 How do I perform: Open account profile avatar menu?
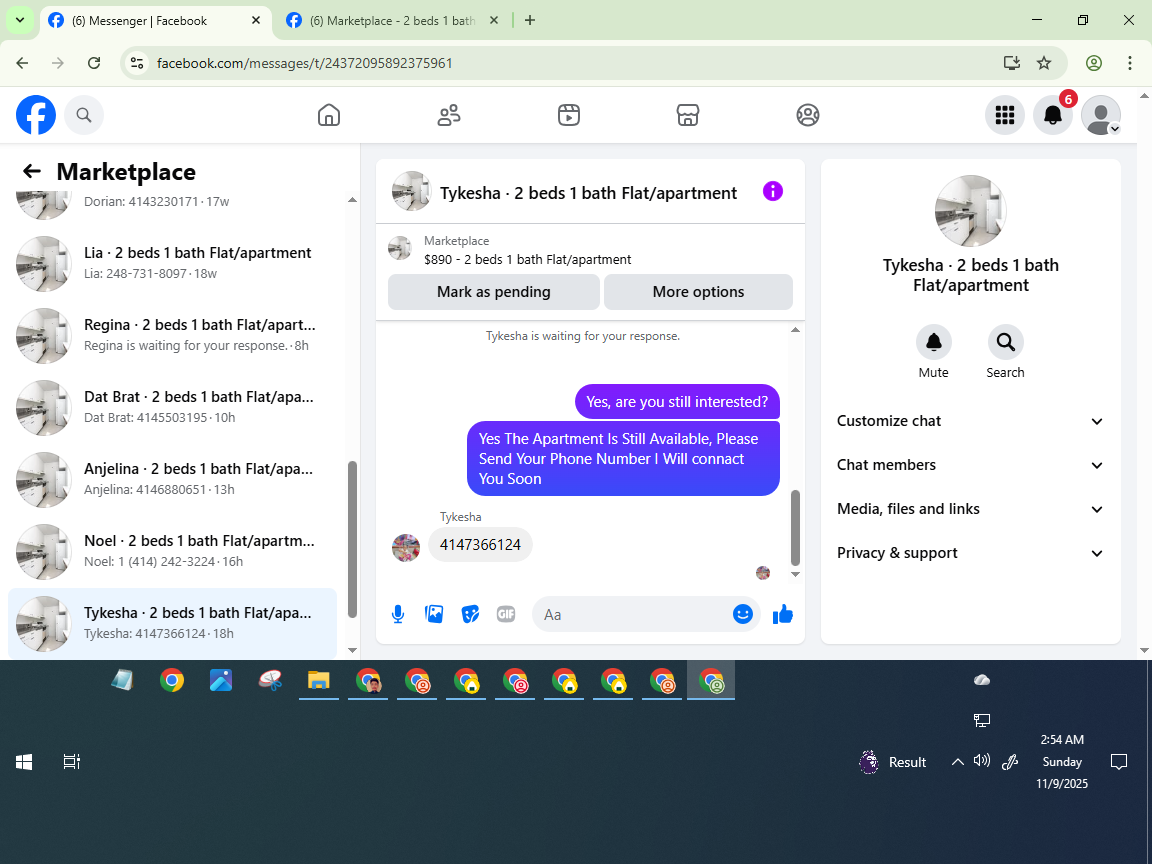pos(1101,115)
